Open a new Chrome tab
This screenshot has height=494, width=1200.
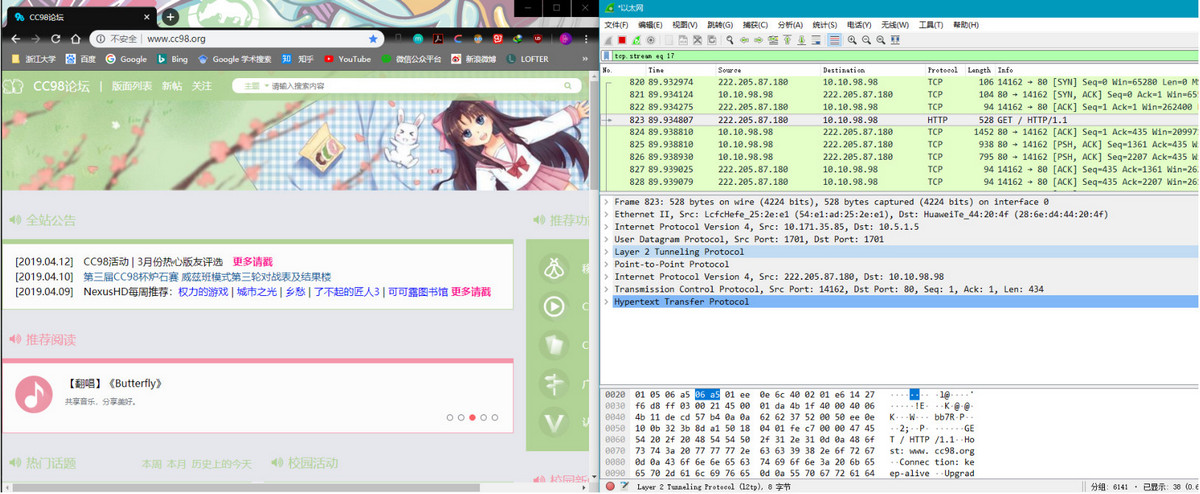170,17
